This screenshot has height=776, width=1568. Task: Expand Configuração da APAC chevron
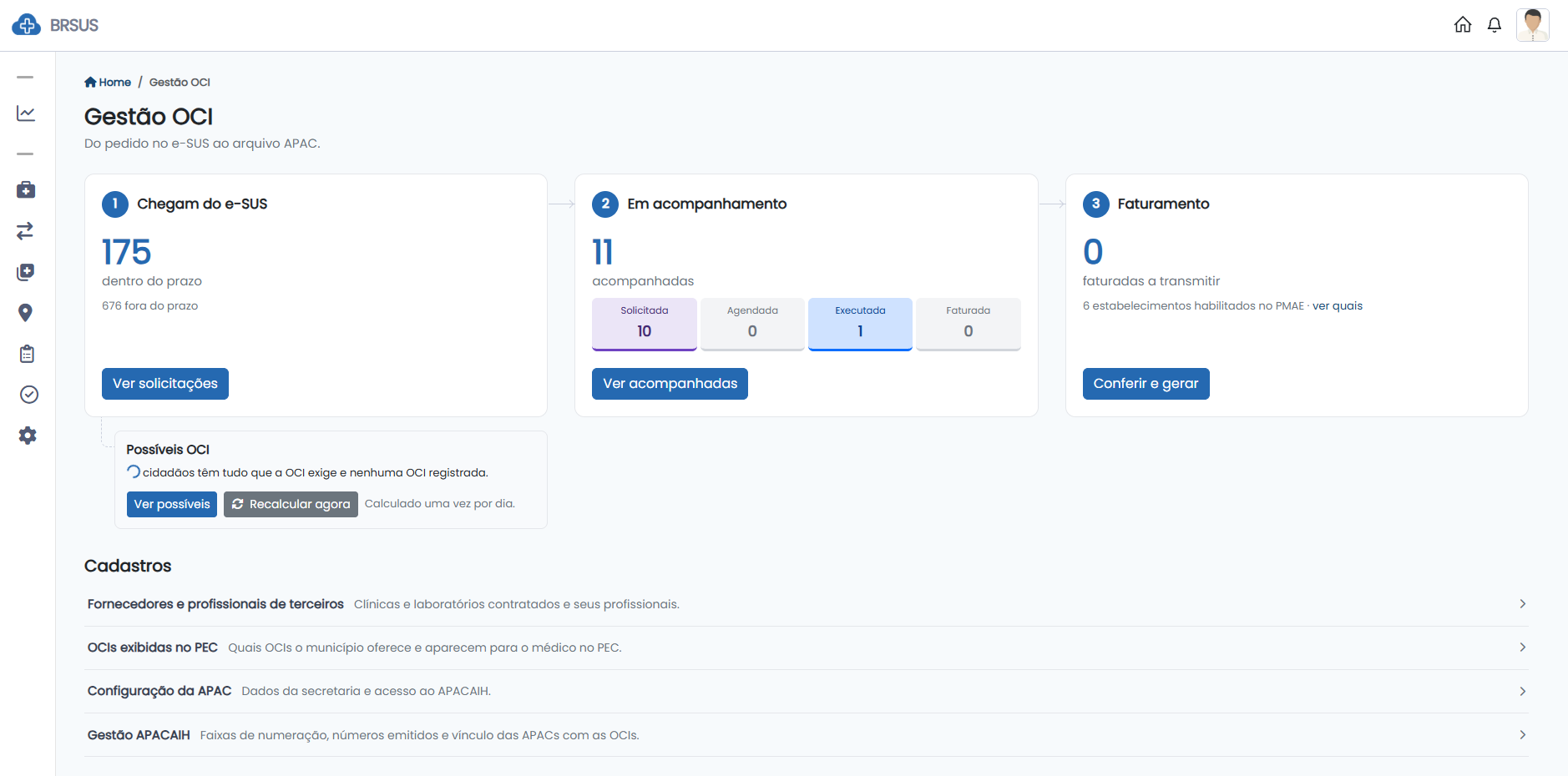[x=1523, y=692]
